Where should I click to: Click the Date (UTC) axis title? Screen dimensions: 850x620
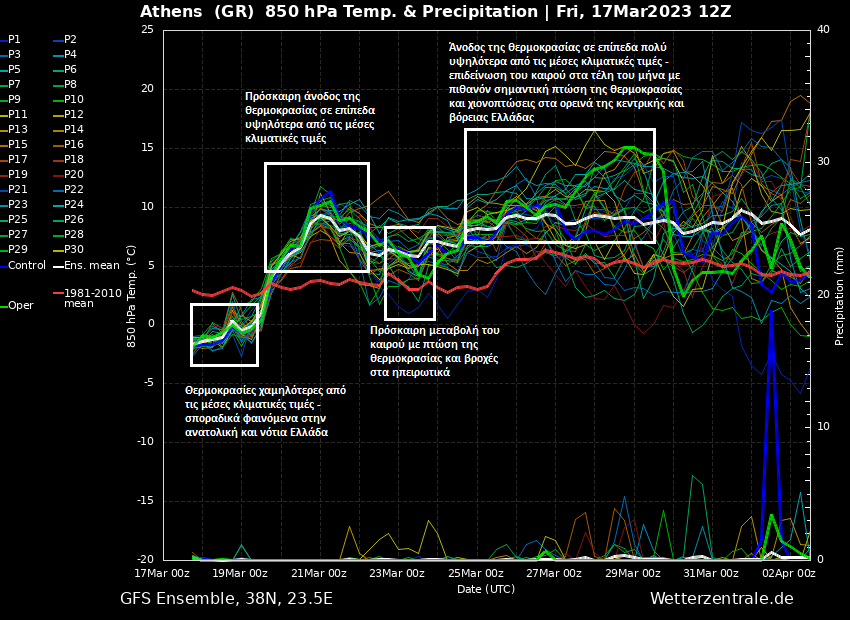point(486,589)
